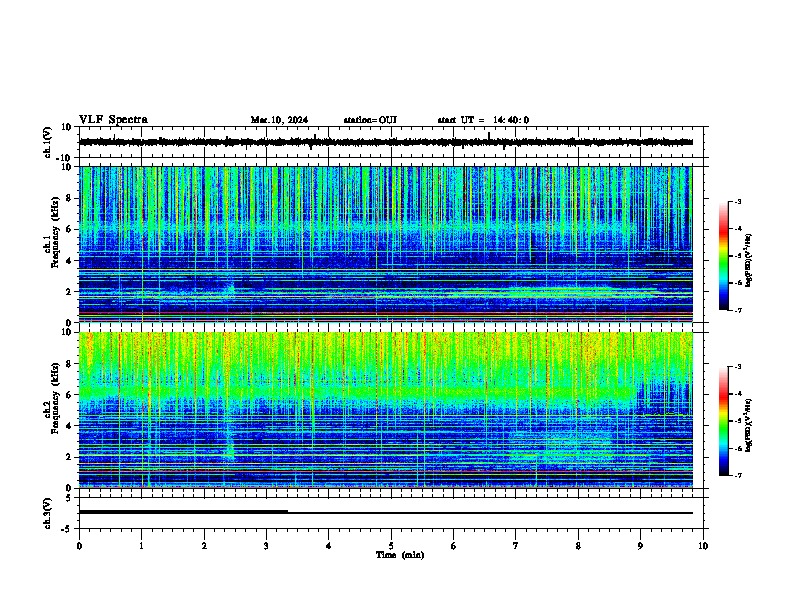Click the time axis tick label "7"

click(516, 546)
